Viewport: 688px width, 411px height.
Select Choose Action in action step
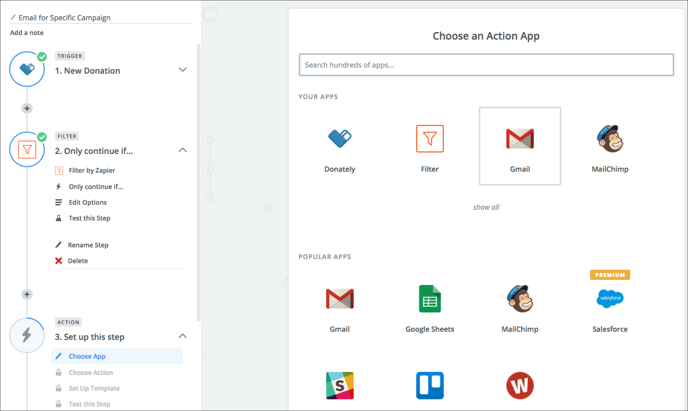(x=90, y=372)
